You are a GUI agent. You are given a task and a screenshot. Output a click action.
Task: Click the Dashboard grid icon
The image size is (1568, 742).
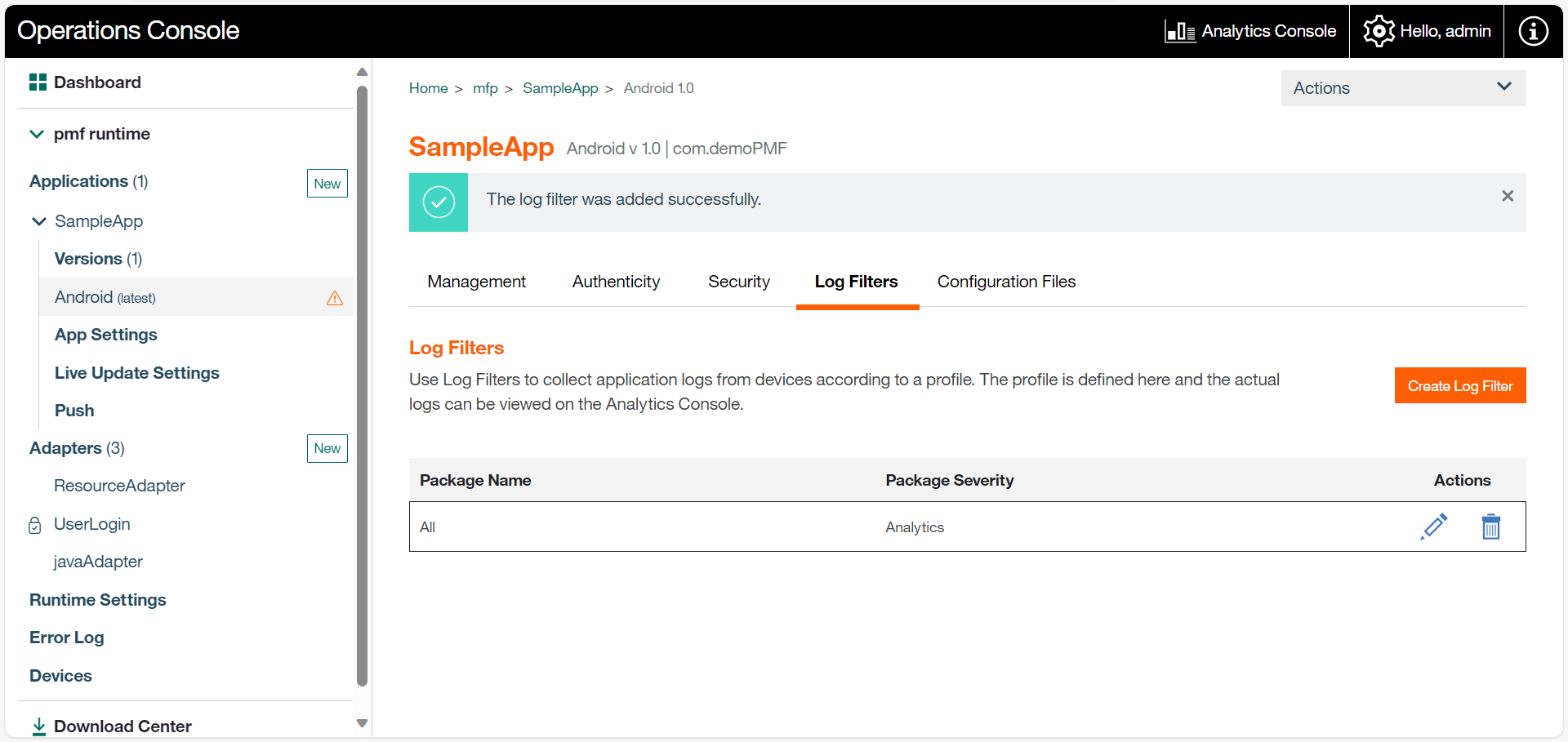pyautogui.click(x=38, y=82)
